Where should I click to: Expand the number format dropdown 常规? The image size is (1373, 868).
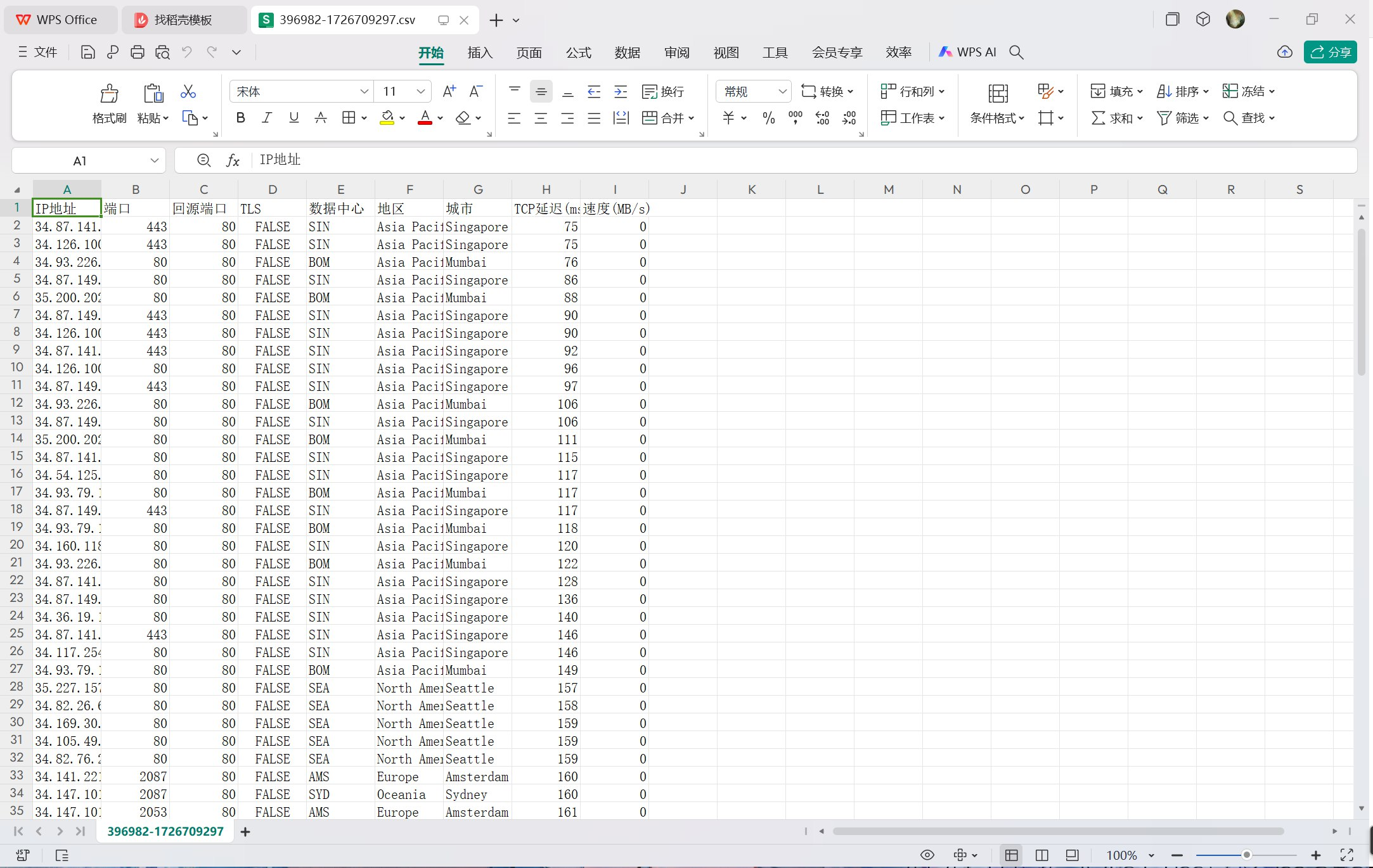[x=782, y=92]
